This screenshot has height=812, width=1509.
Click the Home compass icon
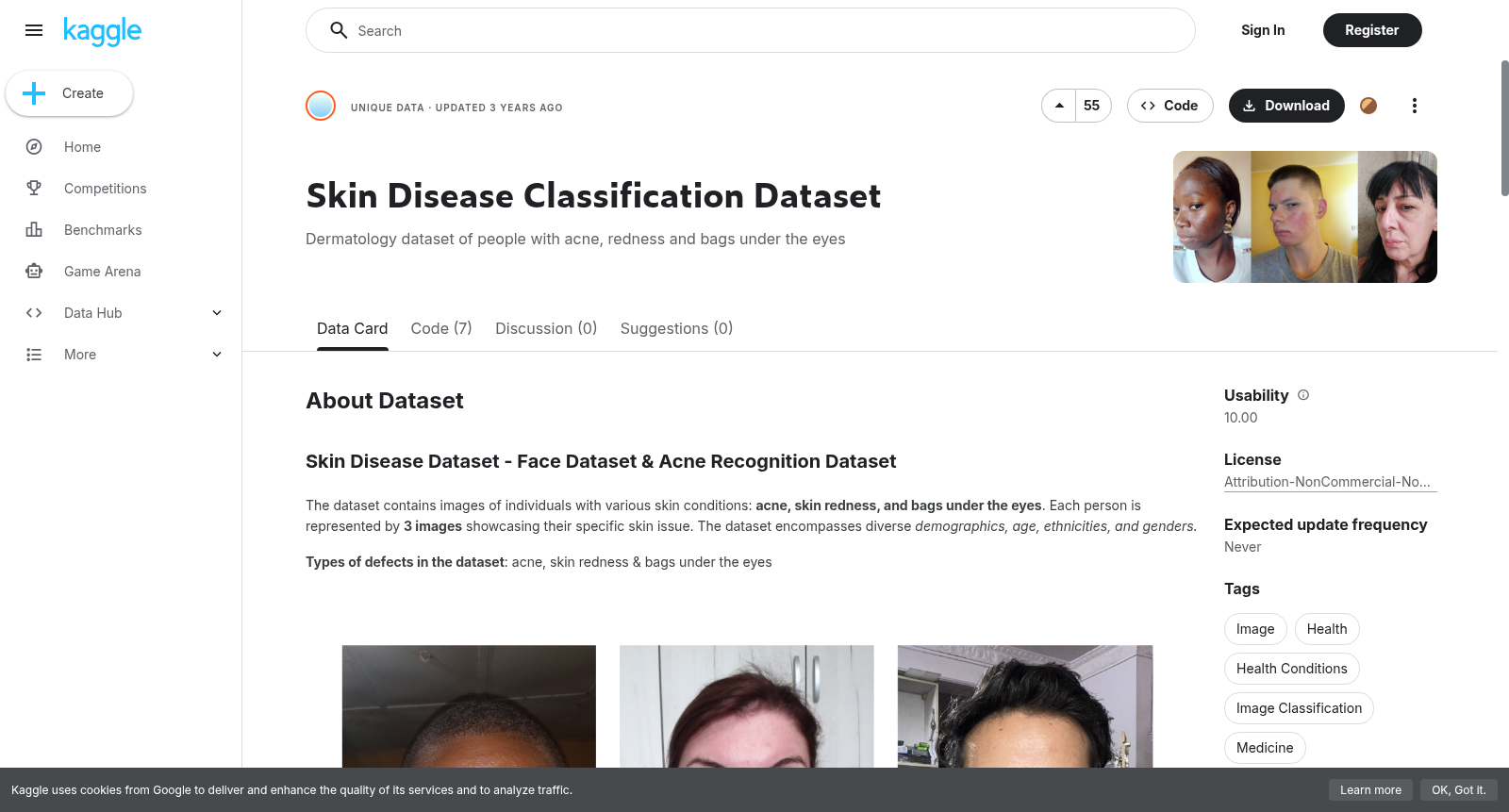tap(34, 147)
